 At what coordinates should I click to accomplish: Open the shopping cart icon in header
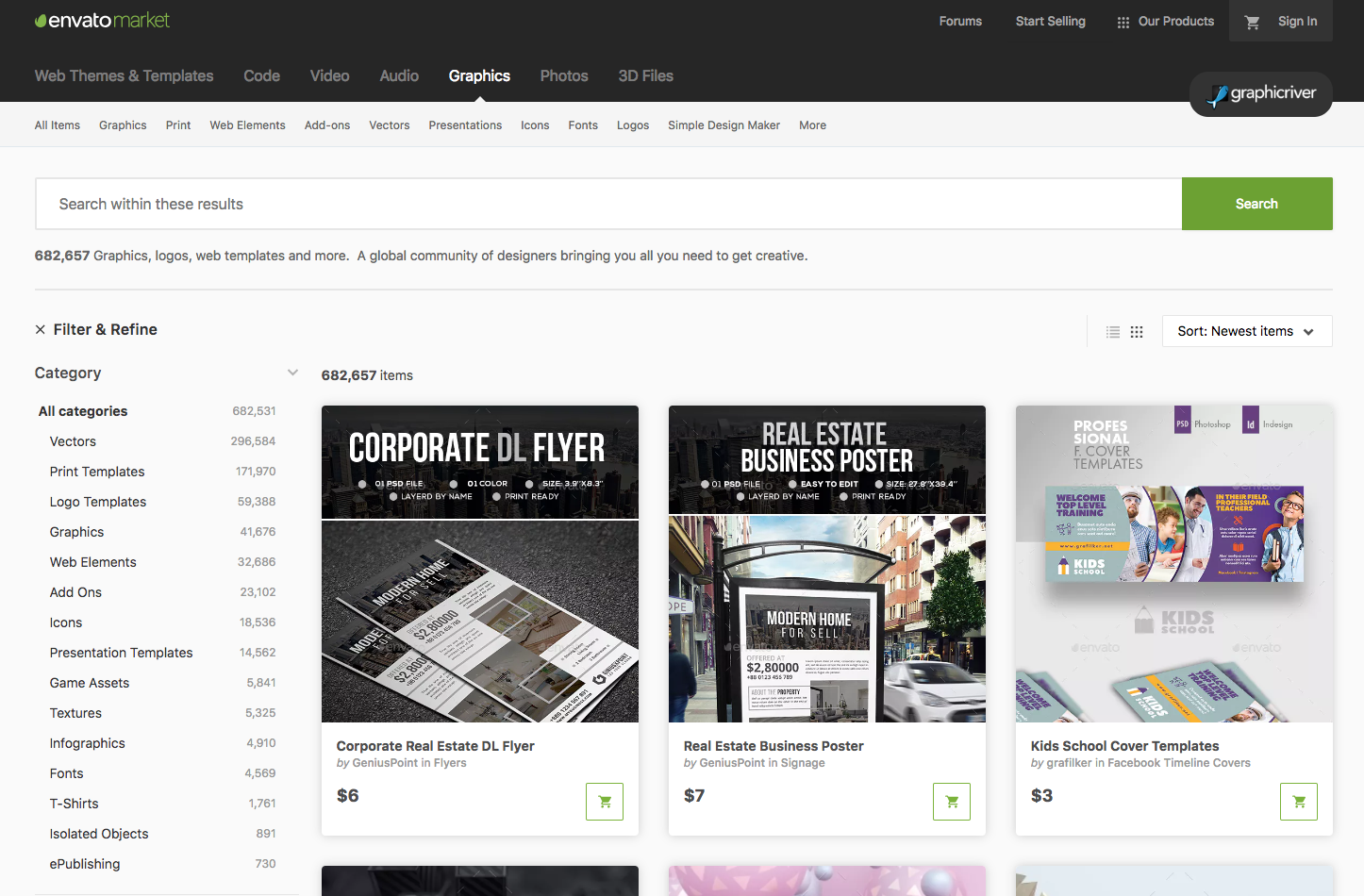tap(1252, 22)
